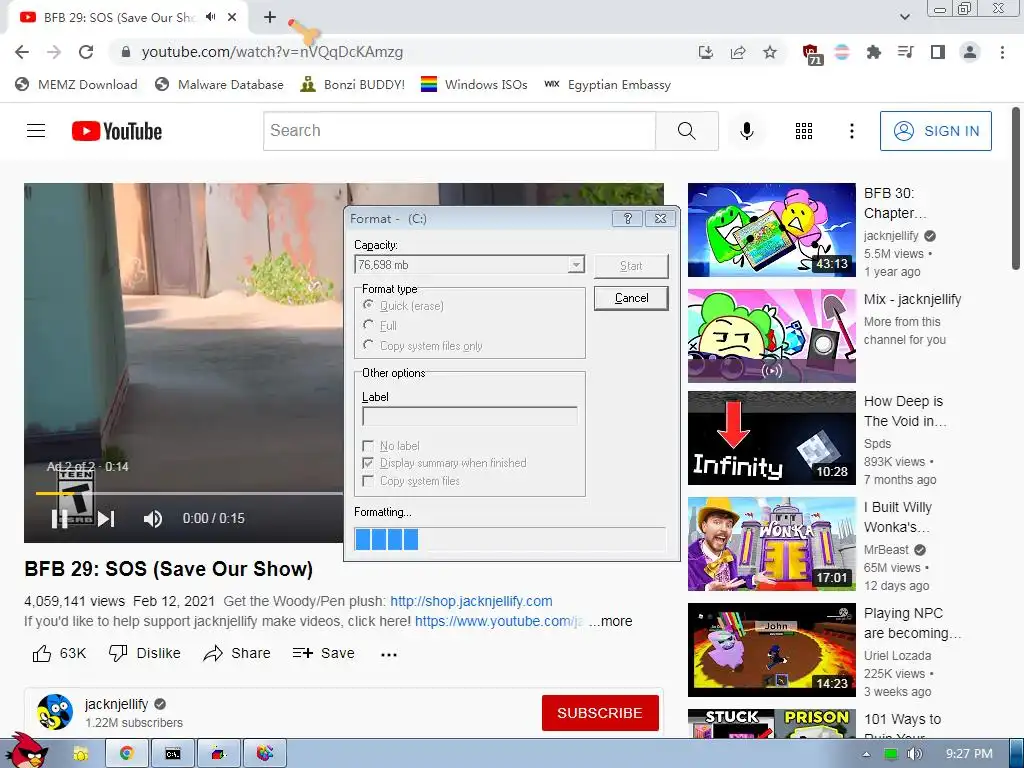Mute the video player volume
Image resolution: width=1024 pixels, height=768 pixels.
click(152, 519)
